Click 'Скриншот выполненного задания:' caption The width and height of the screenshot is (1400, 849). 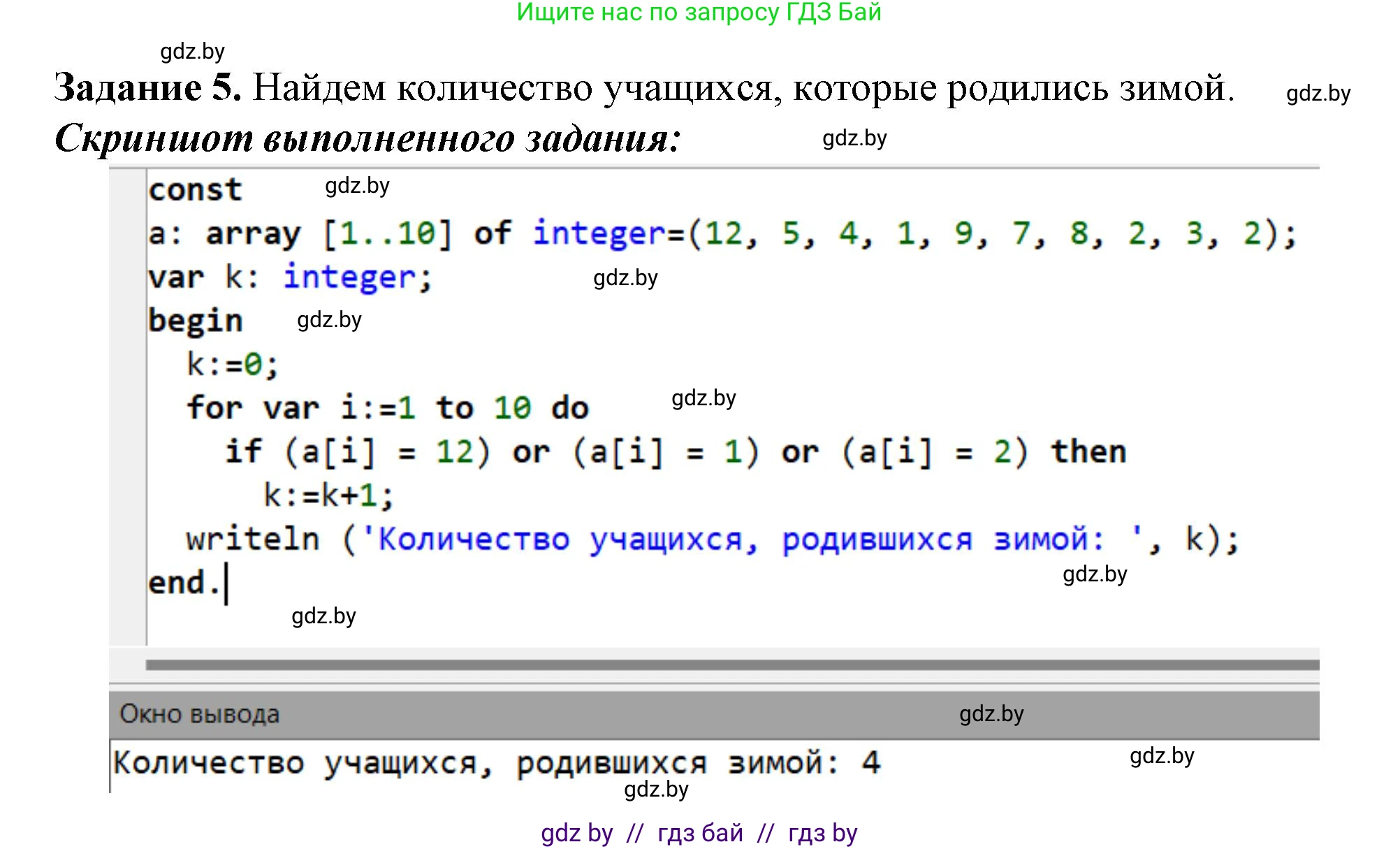(367, 138)
